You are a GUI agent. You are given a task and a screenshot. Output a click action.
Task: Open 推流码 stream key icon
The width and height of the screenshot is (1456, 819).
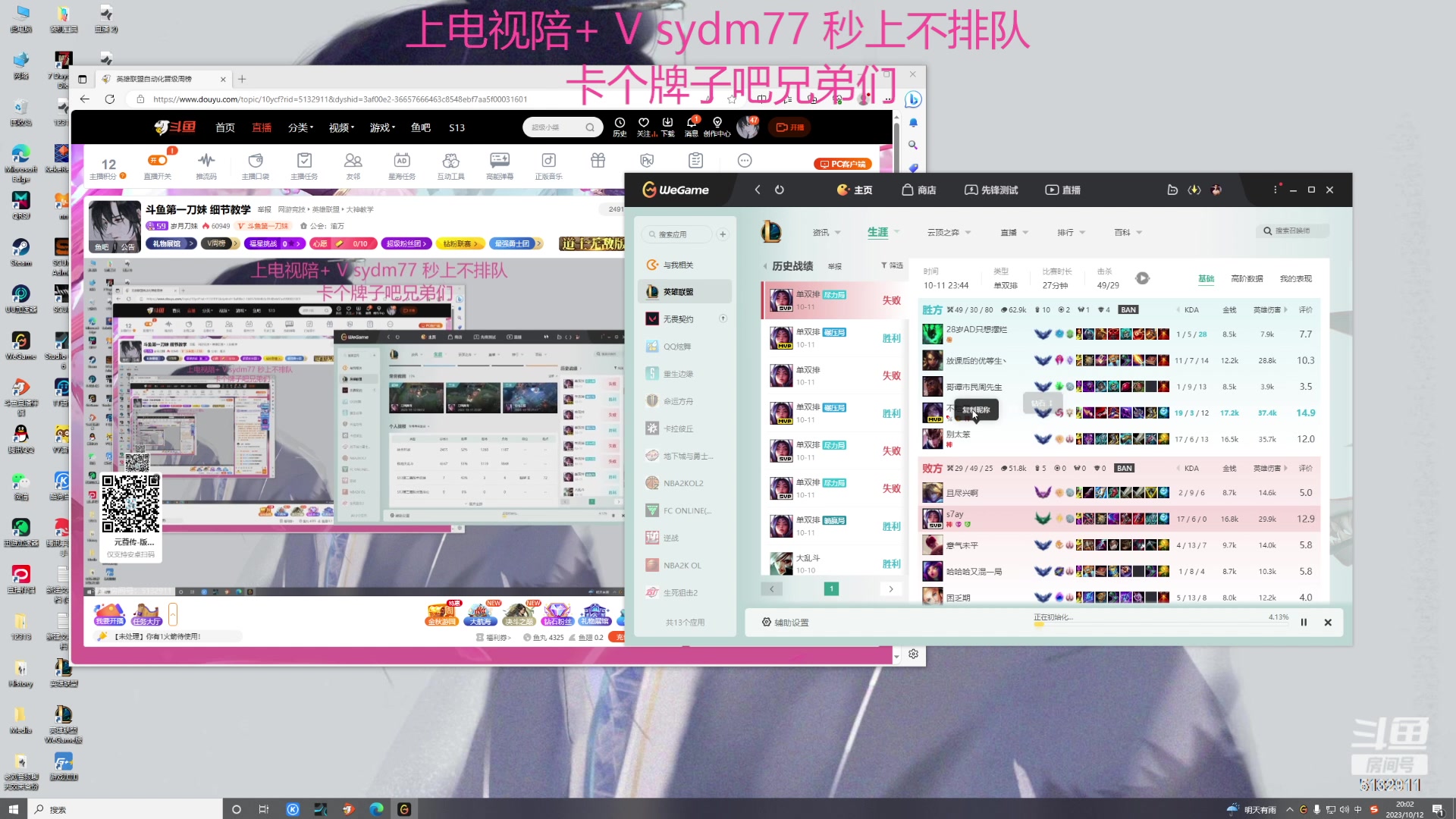click(x=206, y=161)
